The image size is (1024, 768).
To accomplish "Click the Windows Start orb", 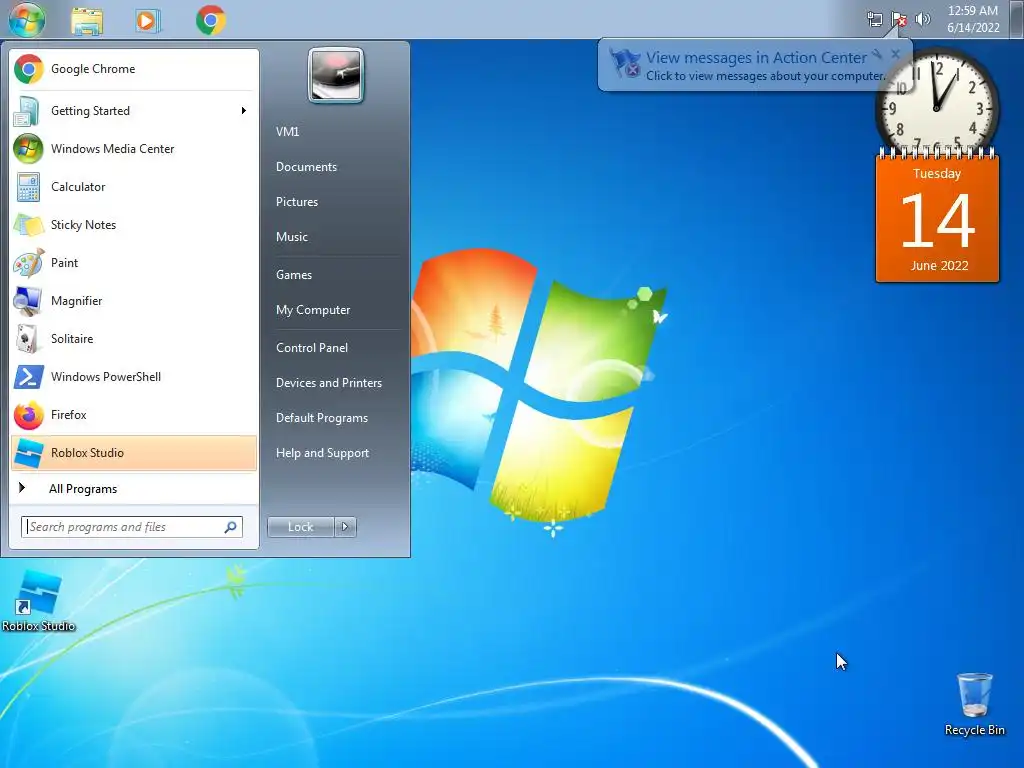I will pyautogui.click(x=27, y=19).
